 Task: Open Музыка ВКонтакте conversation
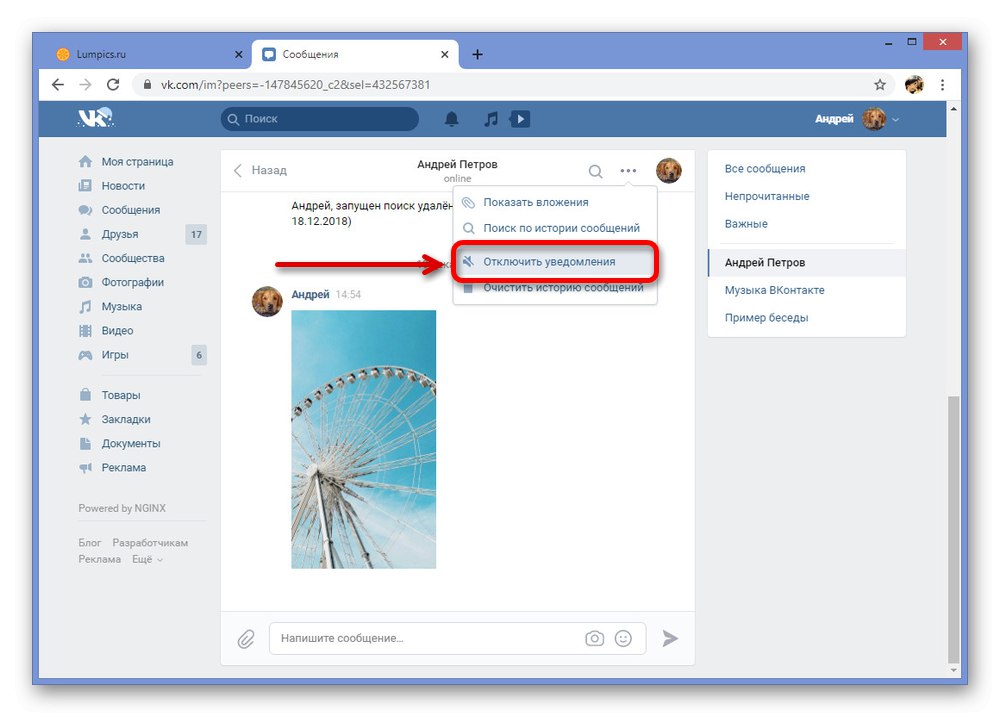coord(807,290)
